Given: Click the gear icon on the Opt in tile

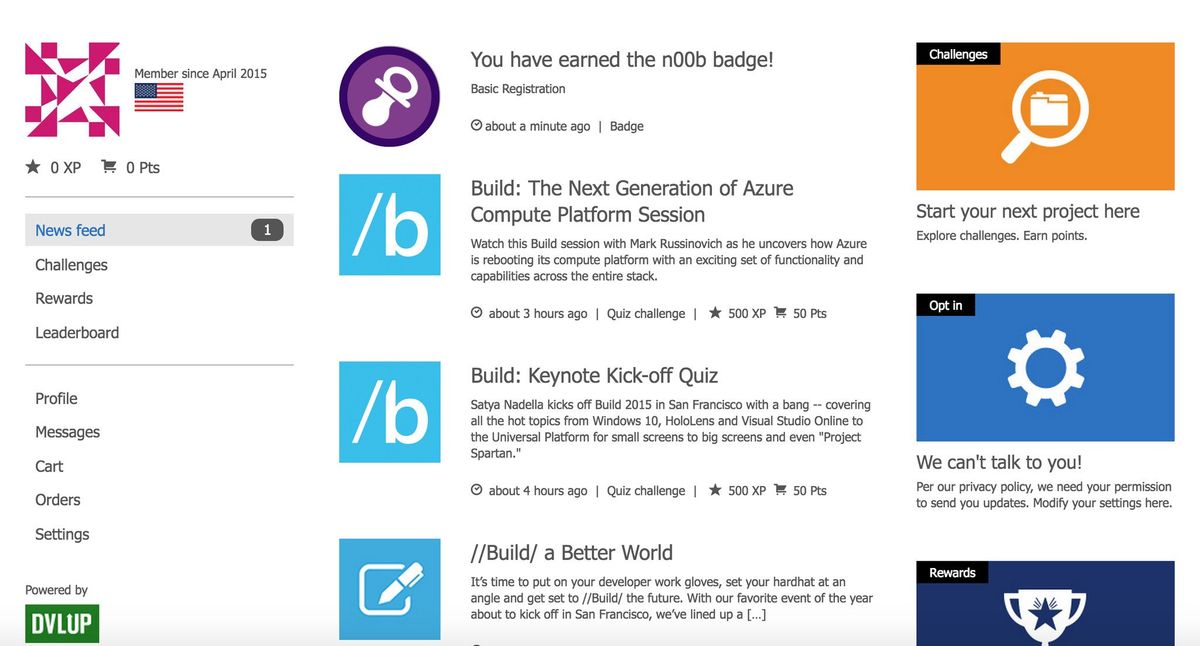Looking at the screenshot, I should 1046,368.
